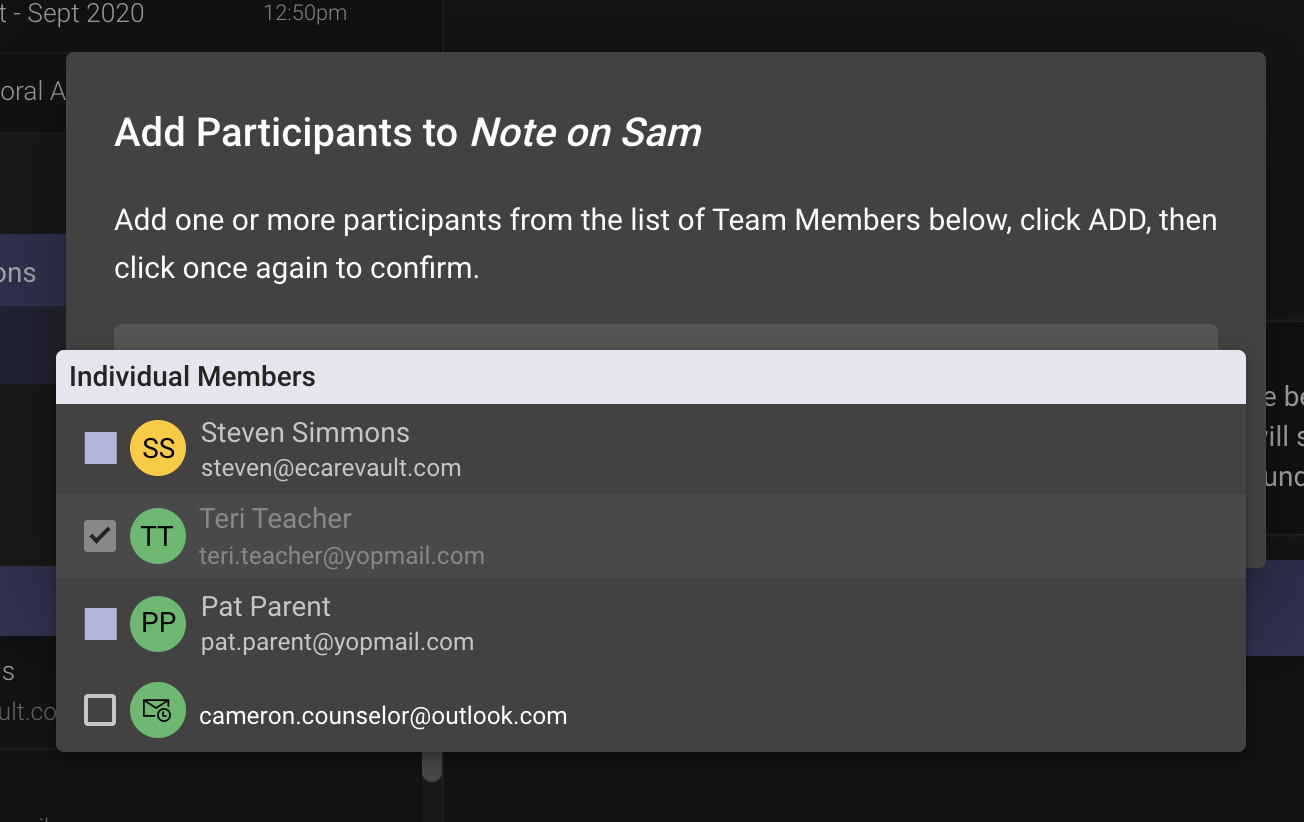
Task: Check the box for Steven Simmons
Action: coord(100,448)
